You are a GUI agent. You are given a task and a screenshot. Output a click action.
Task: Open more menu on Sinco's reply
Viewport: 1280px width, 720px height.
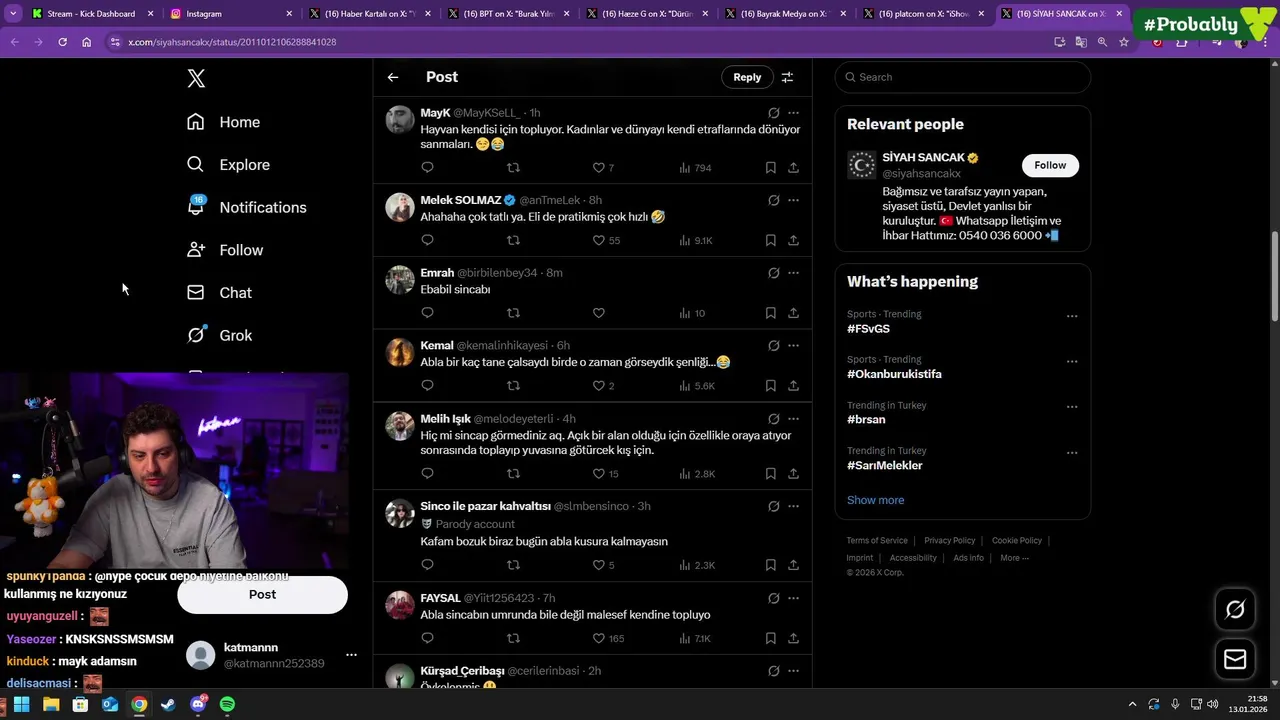[x=793, y=507]
